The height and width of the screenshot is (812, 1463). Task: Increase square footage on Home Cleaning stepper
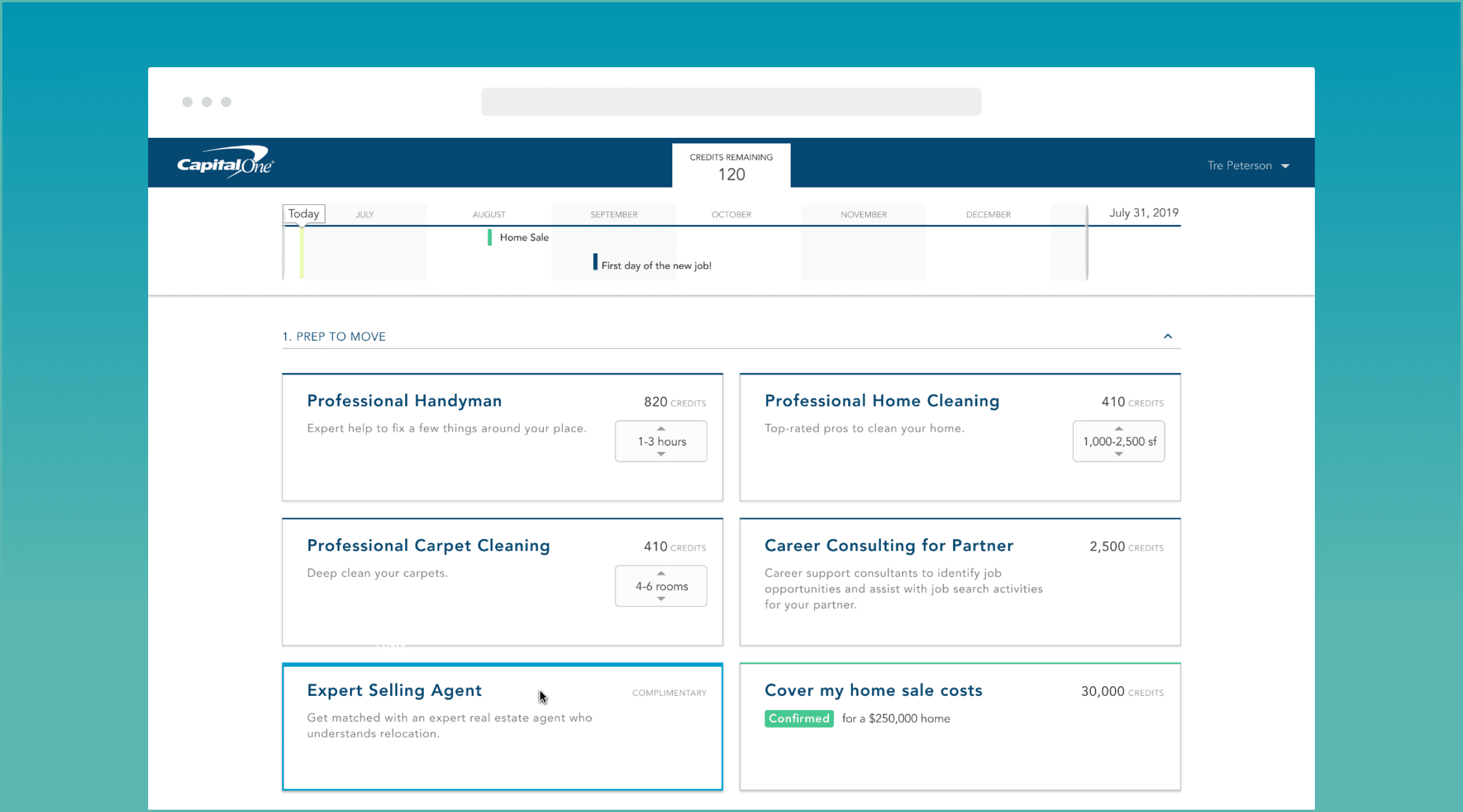coord(1118,428)
